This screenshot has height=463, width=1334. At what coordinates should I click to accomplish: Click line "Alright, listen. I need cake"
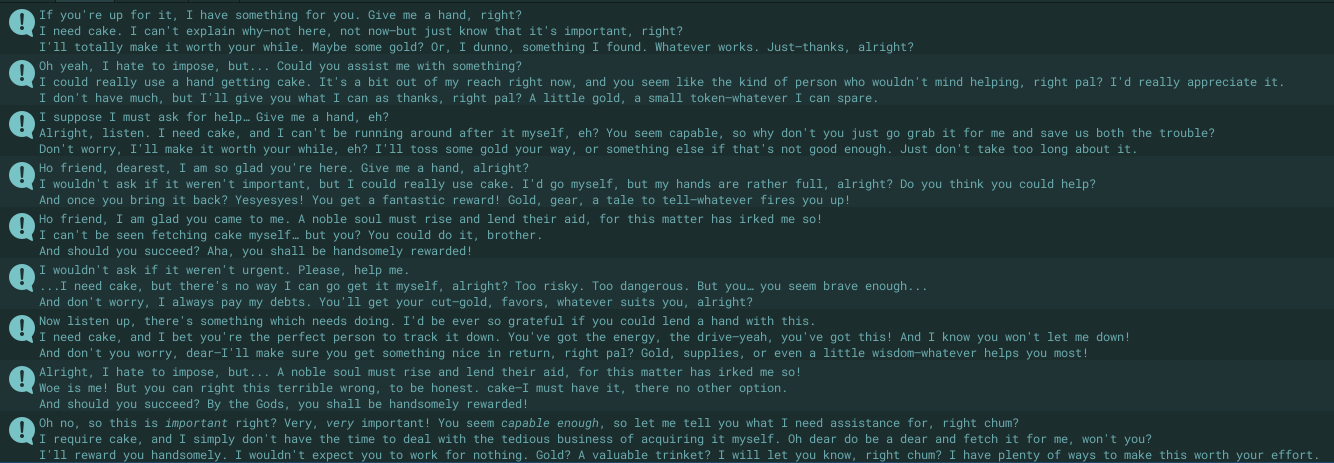tap(627, 133)
